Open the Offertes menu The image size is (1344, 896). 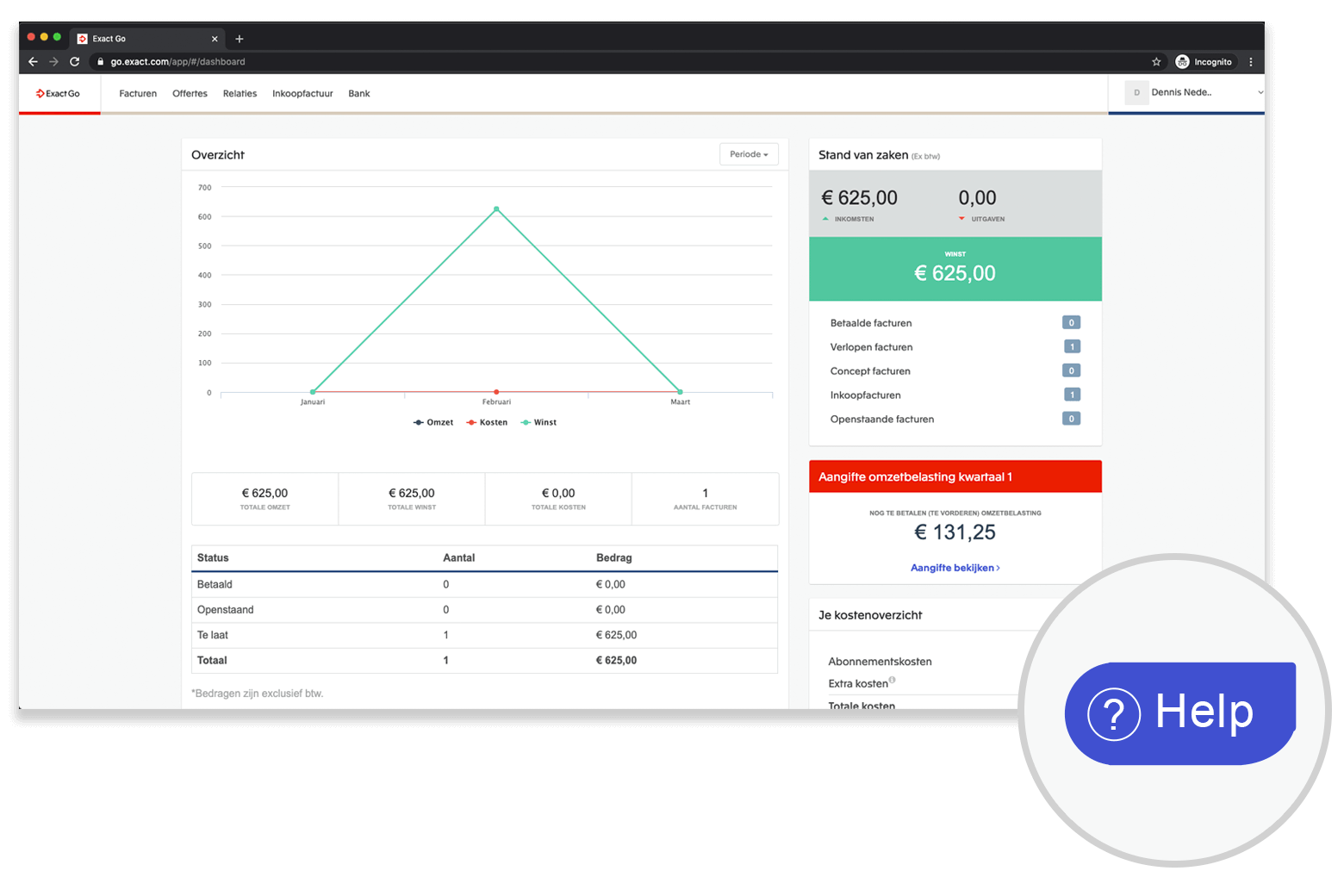[x=190, y=93]
